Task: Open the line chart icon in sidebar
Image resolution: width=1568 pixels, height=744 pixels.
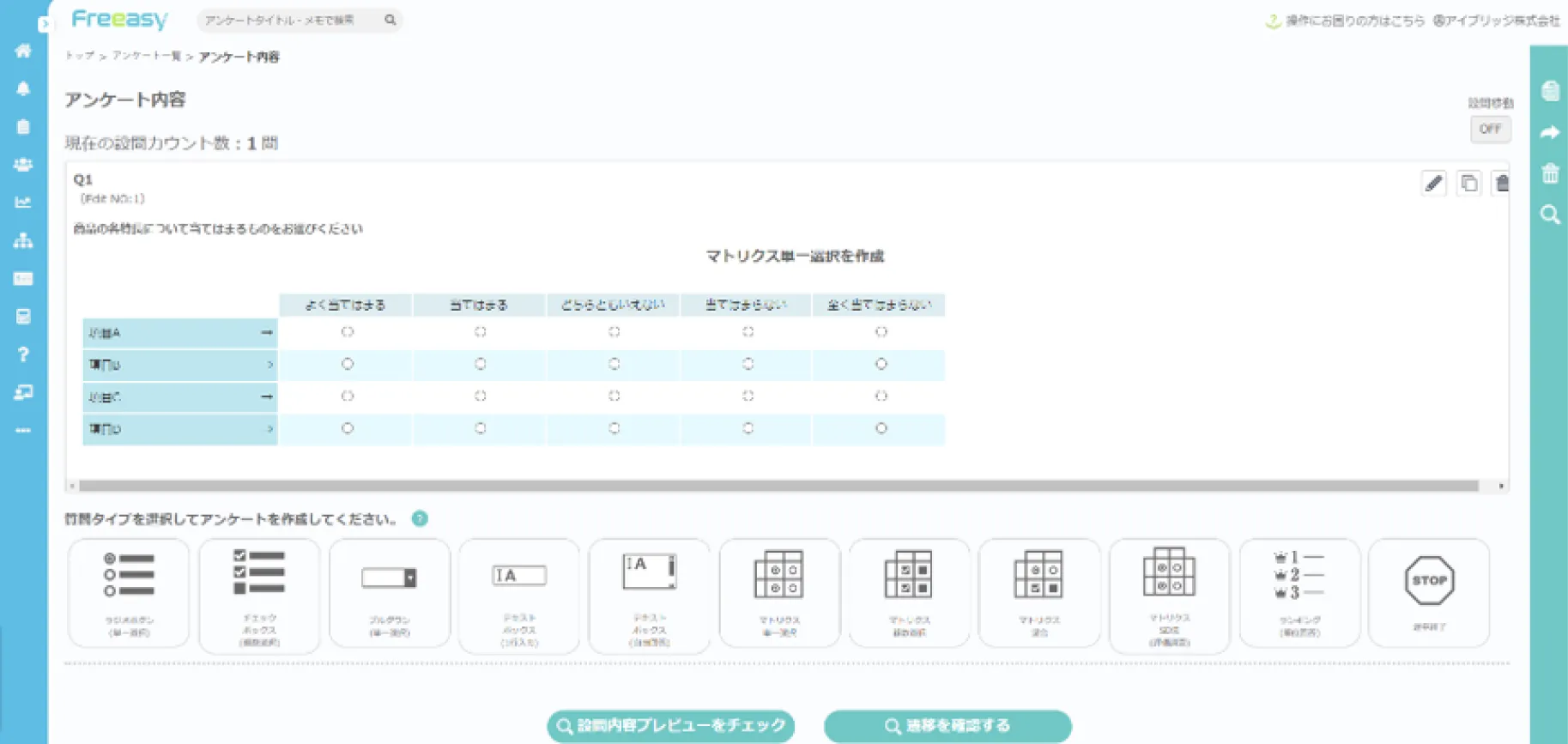Action: pos(23,203)
